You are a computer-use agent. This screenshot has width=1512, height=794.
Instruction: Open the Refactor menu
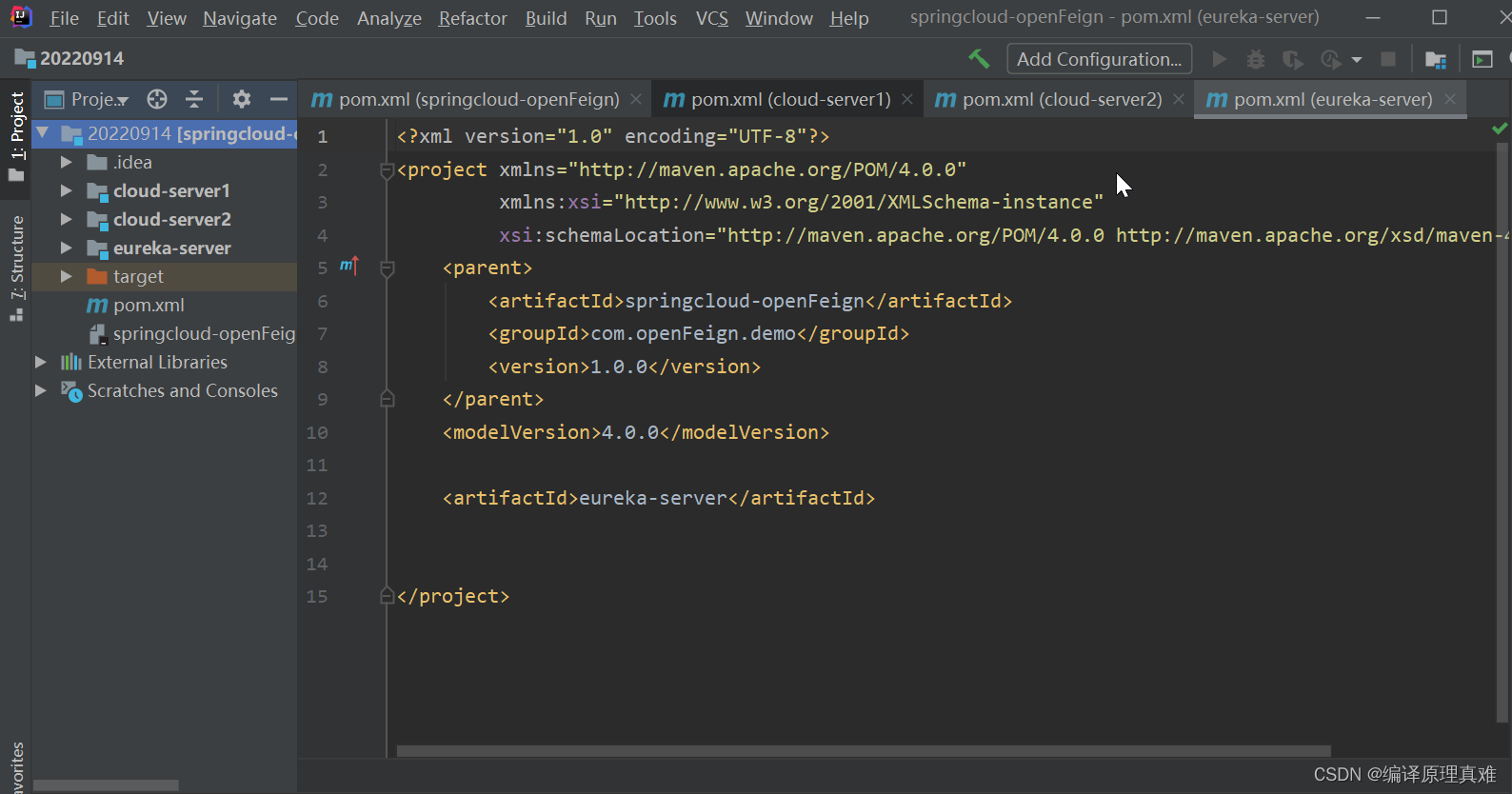[473, 18]
